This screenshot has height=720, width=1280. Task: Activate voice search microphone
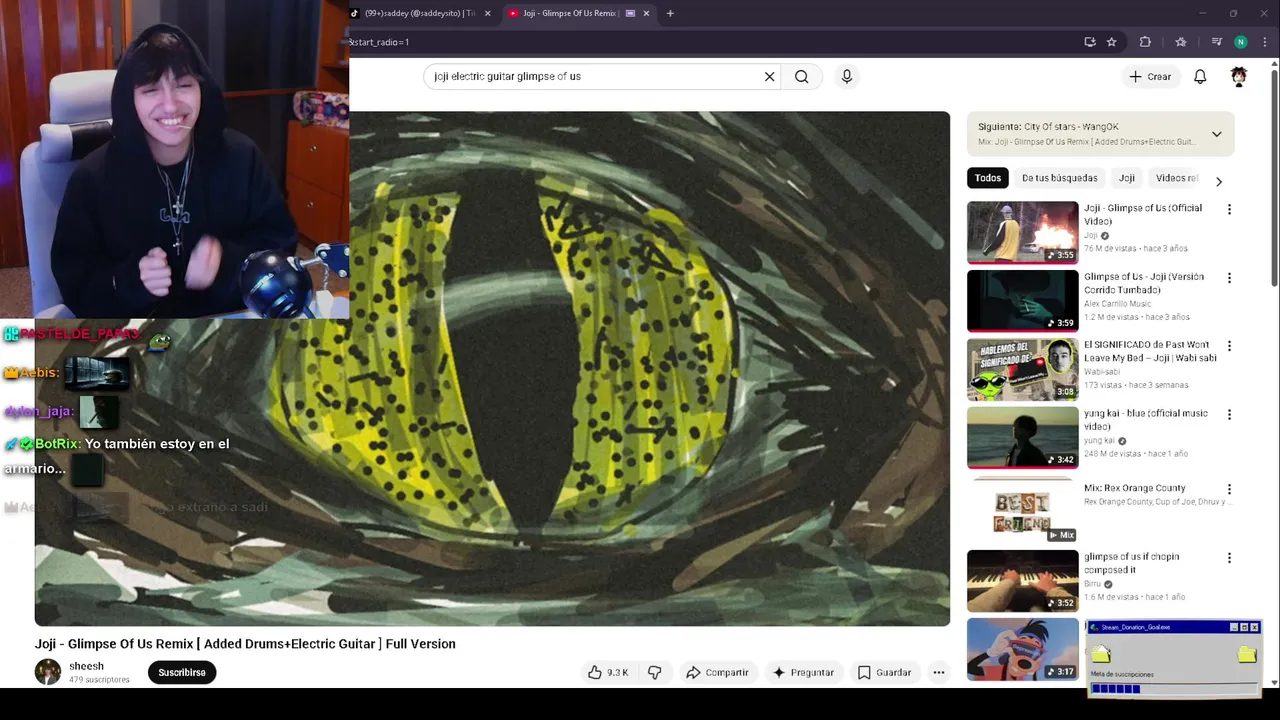coord(847,76)
